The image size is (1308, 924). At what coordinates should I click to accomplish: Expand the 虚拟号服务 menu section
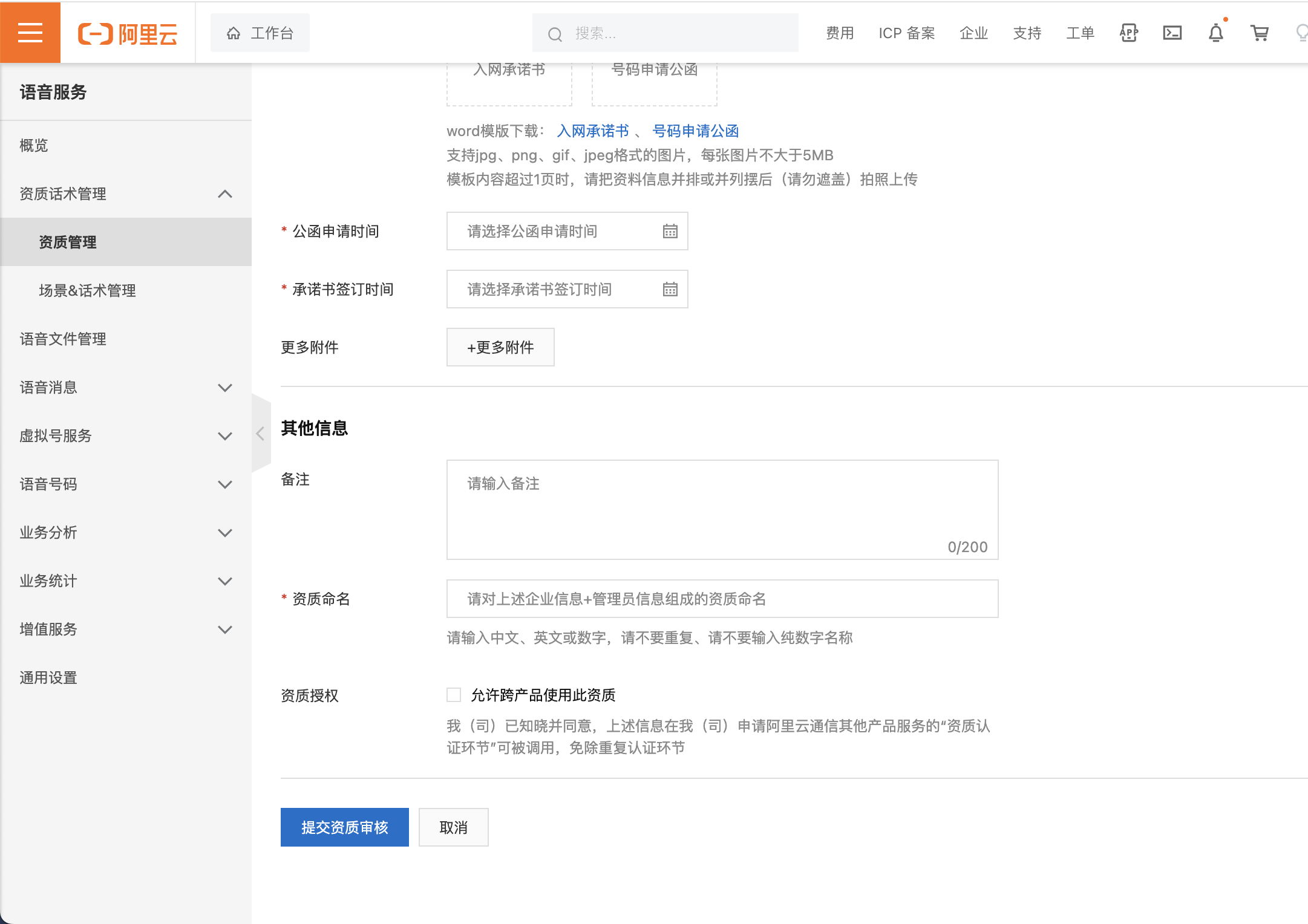tap(224, 435)
